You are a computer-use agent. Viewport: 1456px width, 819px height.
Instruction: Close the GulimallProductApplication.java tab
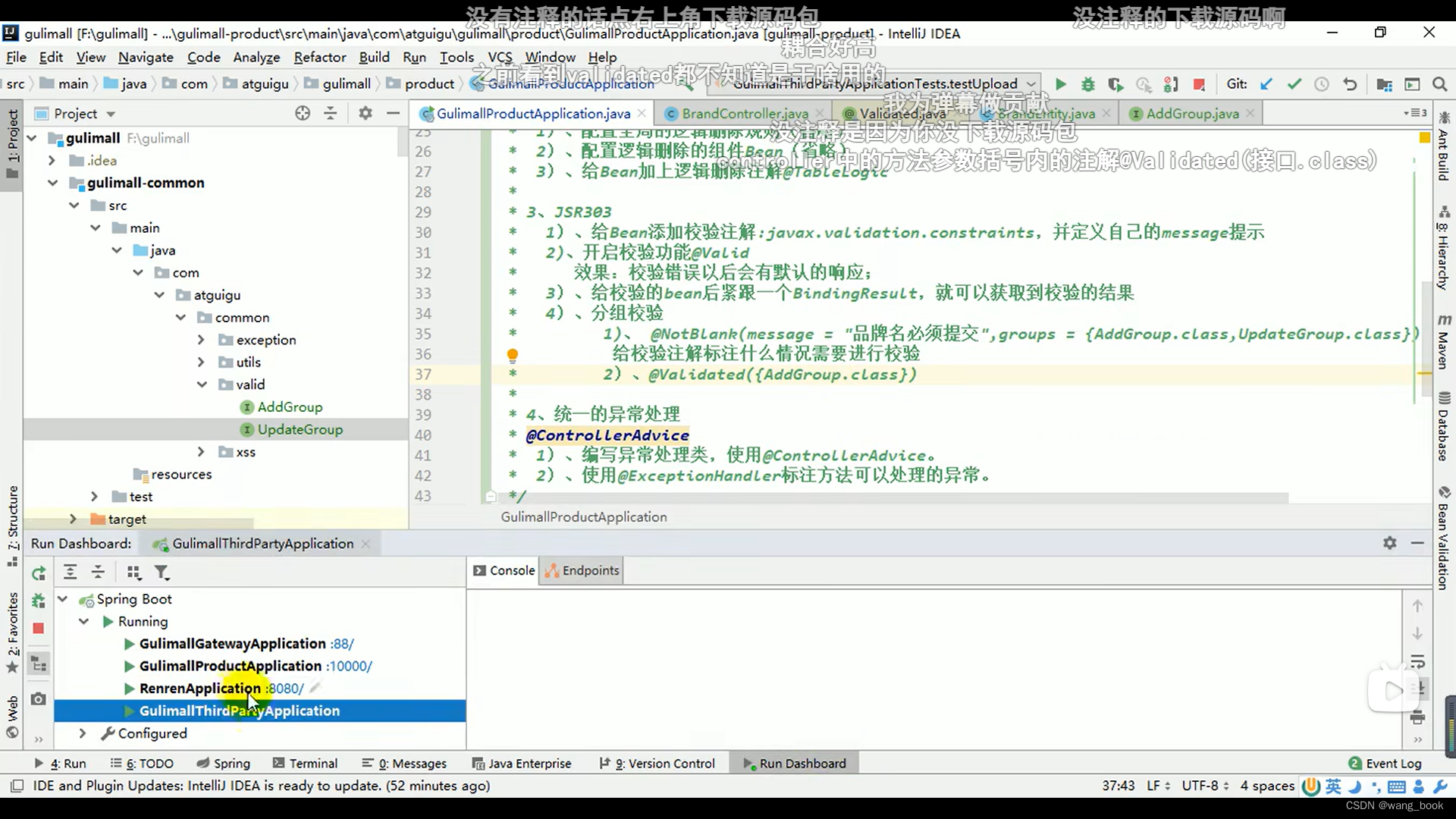pyautogui.click(x=642, y=113)
